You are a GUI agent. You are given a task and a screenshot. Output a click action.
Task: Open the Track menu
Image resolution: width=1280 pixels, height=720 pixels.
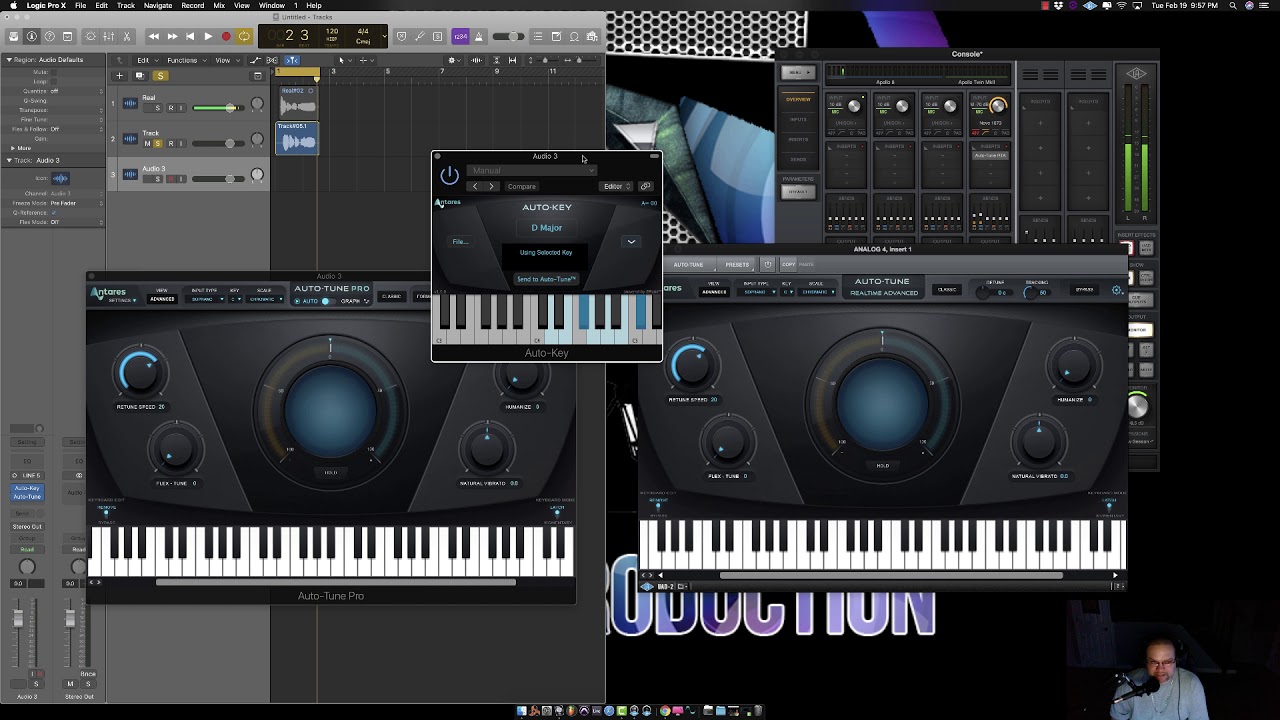point(126,5)
